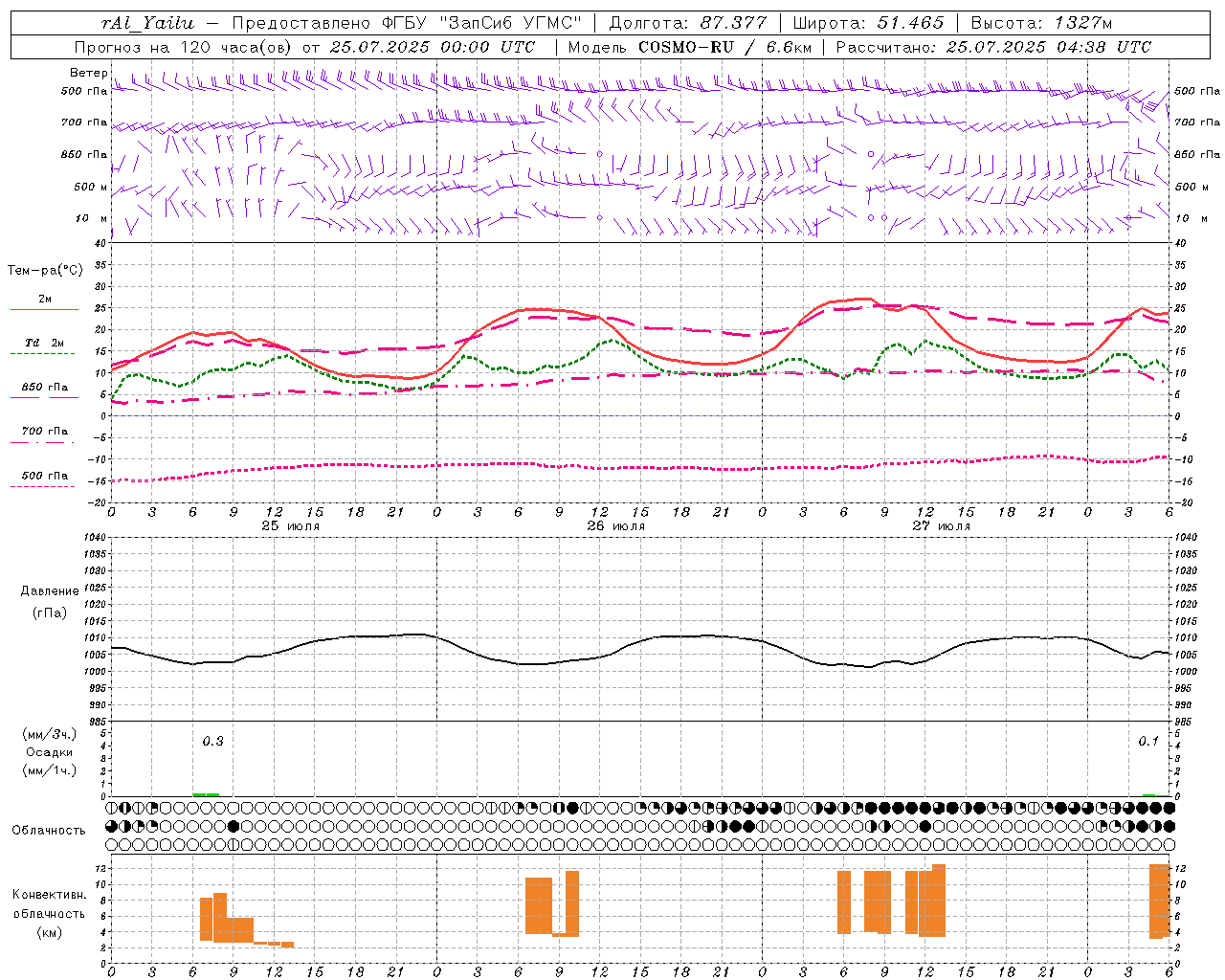This screenshot has height=980, width=1225.
Task: Click the (мм/1ч.) precipitation unit label
Action: (50, 770)
